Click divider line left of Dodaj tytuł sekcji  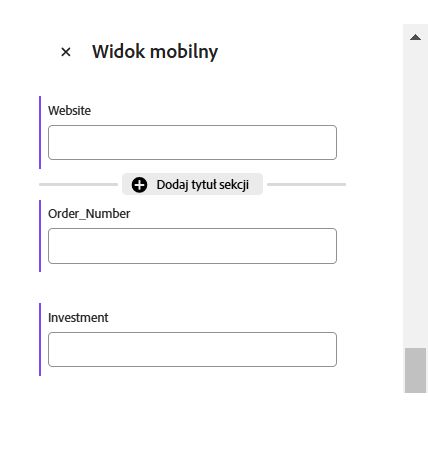tap(78, 184)
